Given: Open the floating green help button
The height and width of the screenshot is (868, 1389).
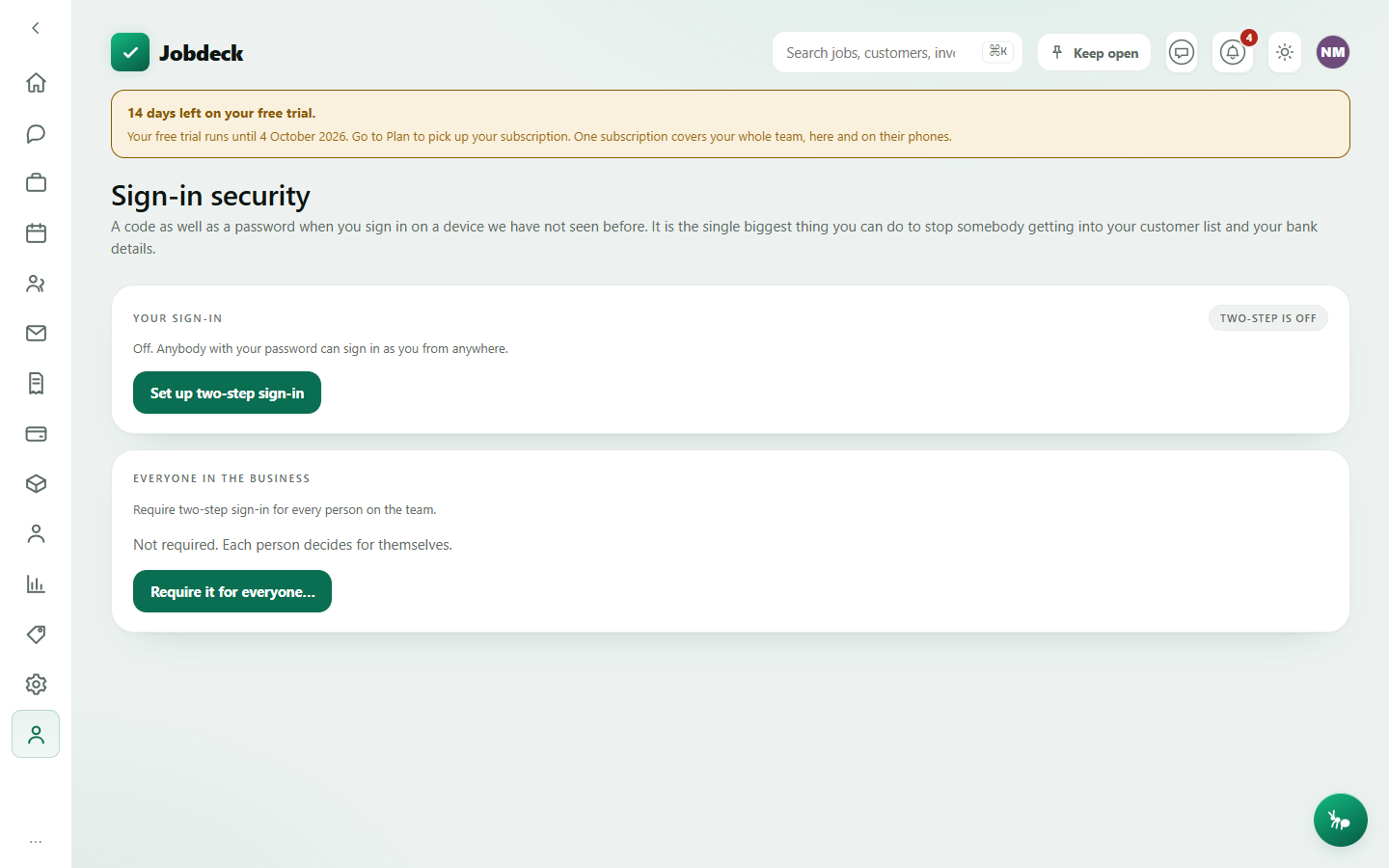Looking at the screenshot, I should pyautogui.click(x=1340, y=820).
